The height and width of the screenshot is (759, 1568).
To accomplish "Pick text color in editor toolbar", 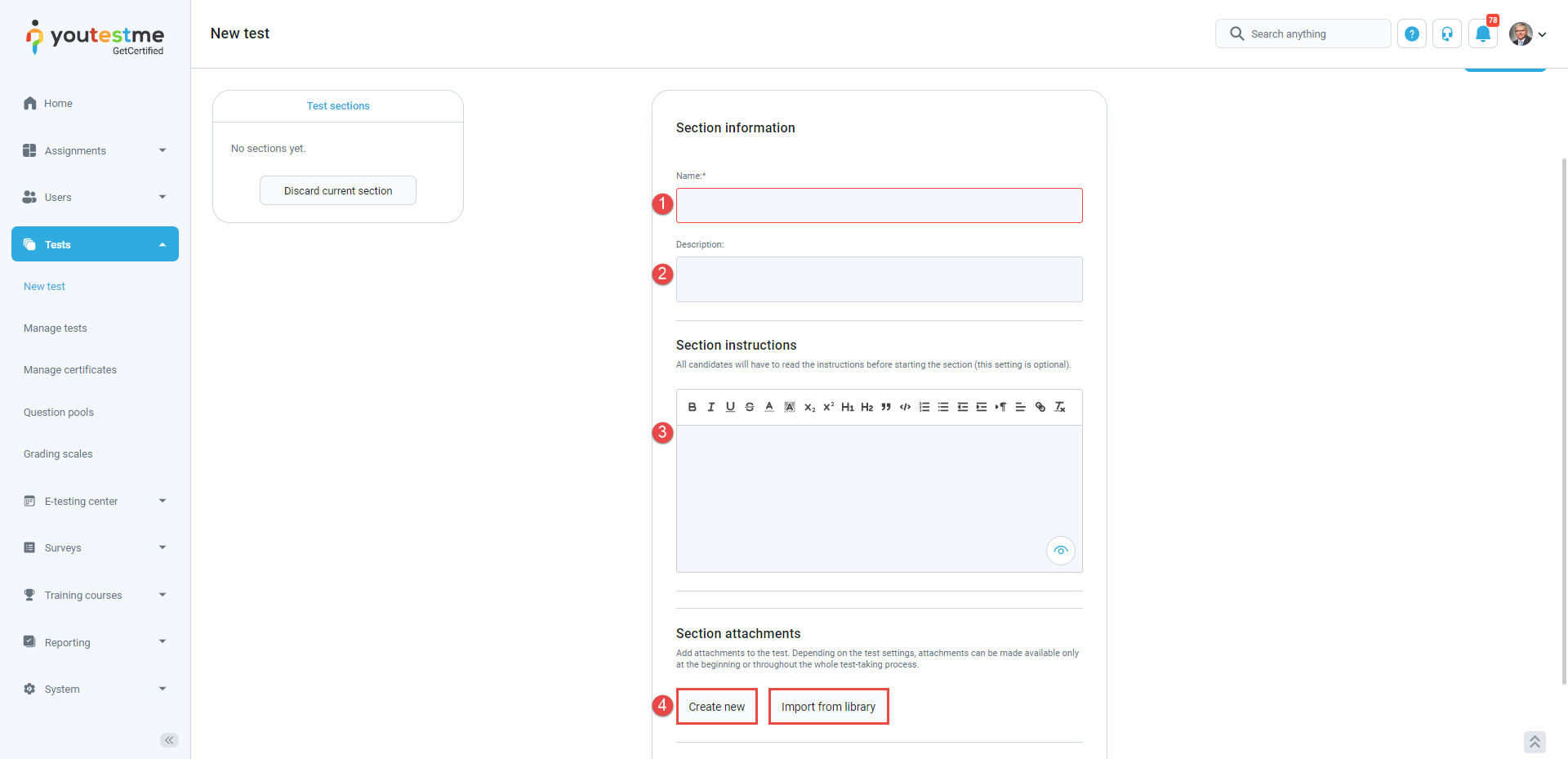I will pos(769,407).
